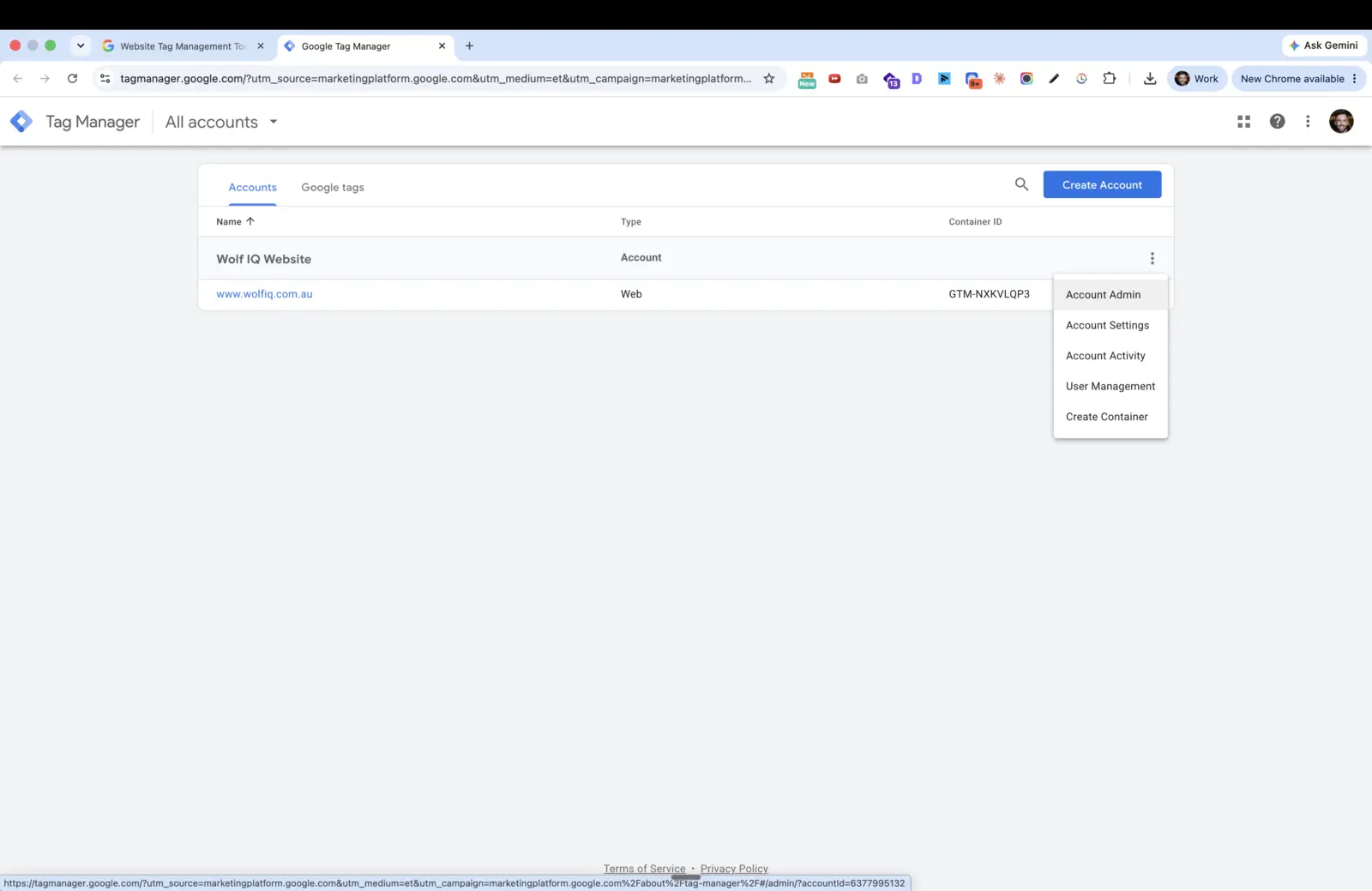This screenshot has height=891, width=1372.
Task: Open Chrome's tab search dropdown chevron
Action: (81, 46)
